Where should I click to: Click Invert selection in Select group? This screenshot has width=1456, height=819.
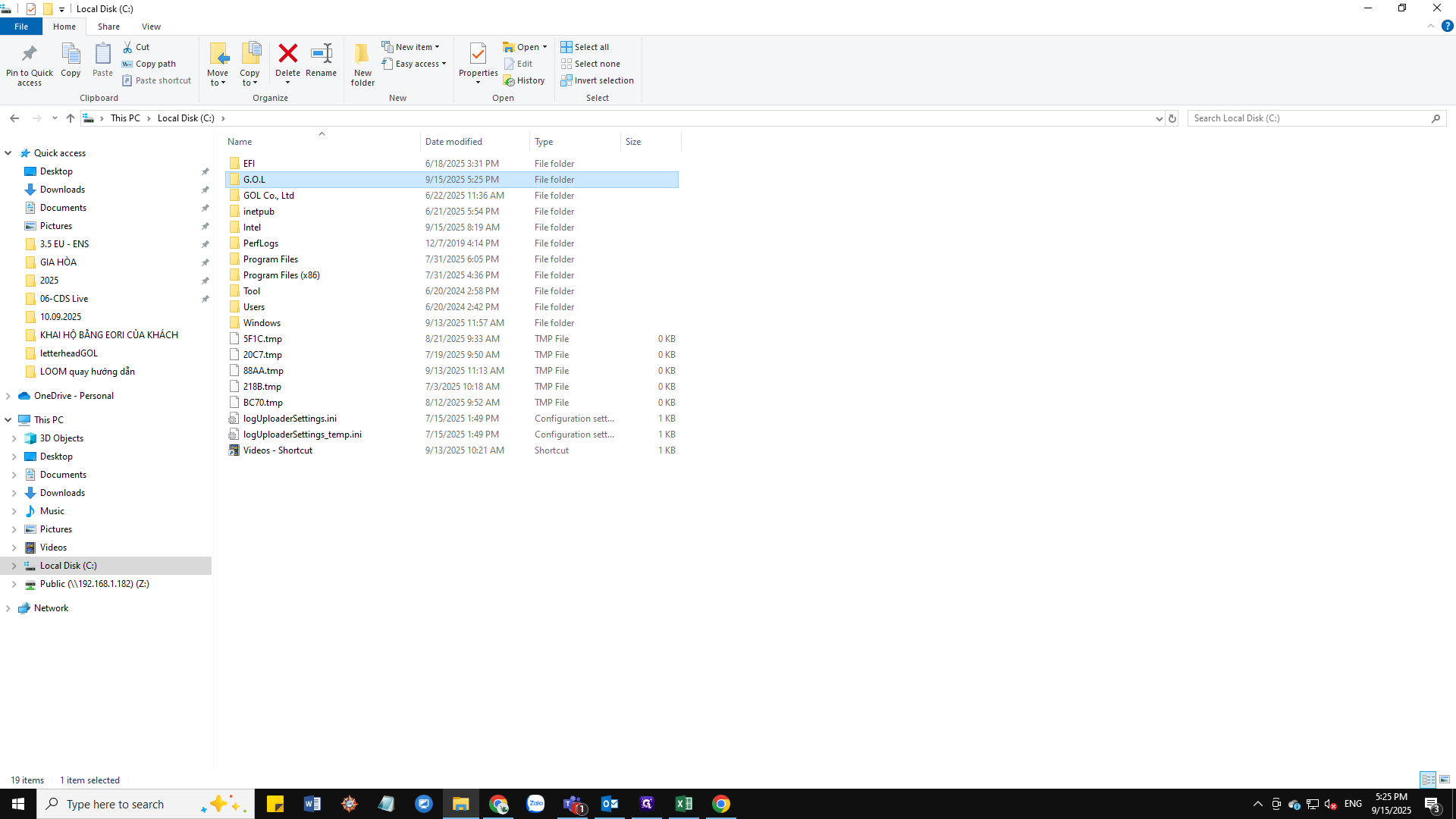point(598,80)
